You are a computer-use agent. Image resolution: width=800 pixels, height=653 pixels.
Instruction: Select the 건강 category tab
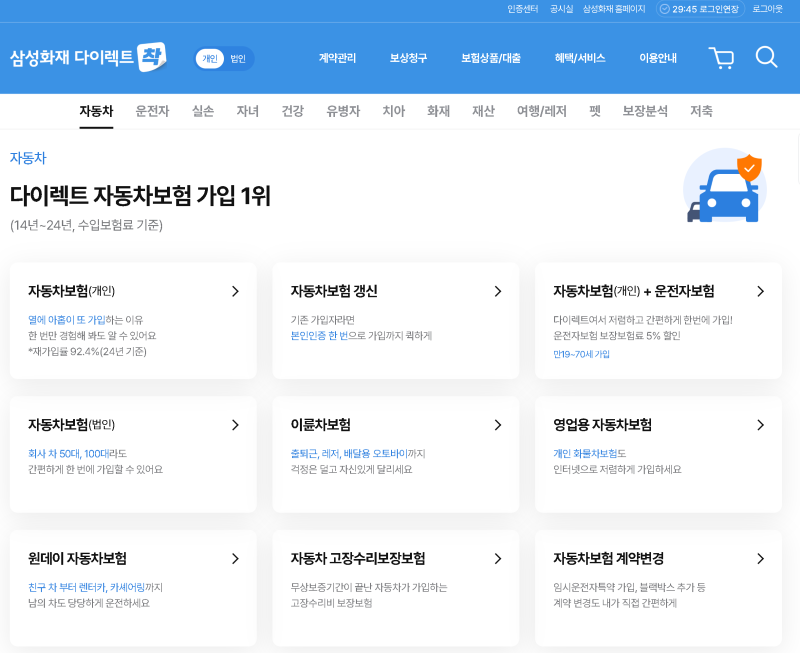(293, 111)
